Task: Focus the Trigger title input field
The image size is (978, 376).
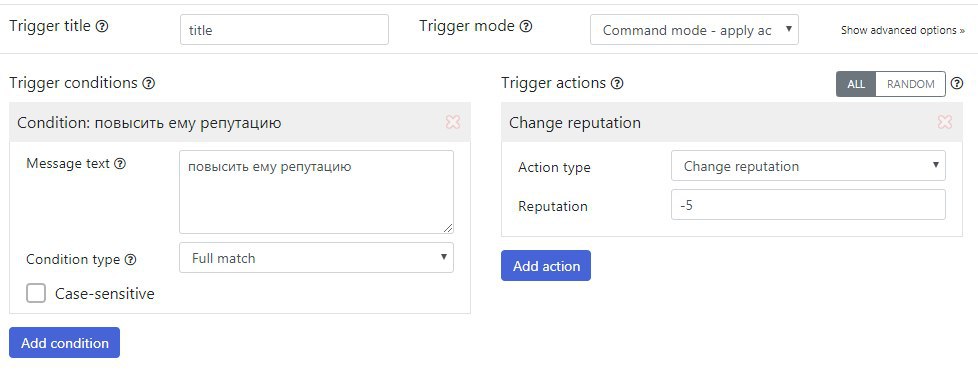Action: (x=284, y=30)
